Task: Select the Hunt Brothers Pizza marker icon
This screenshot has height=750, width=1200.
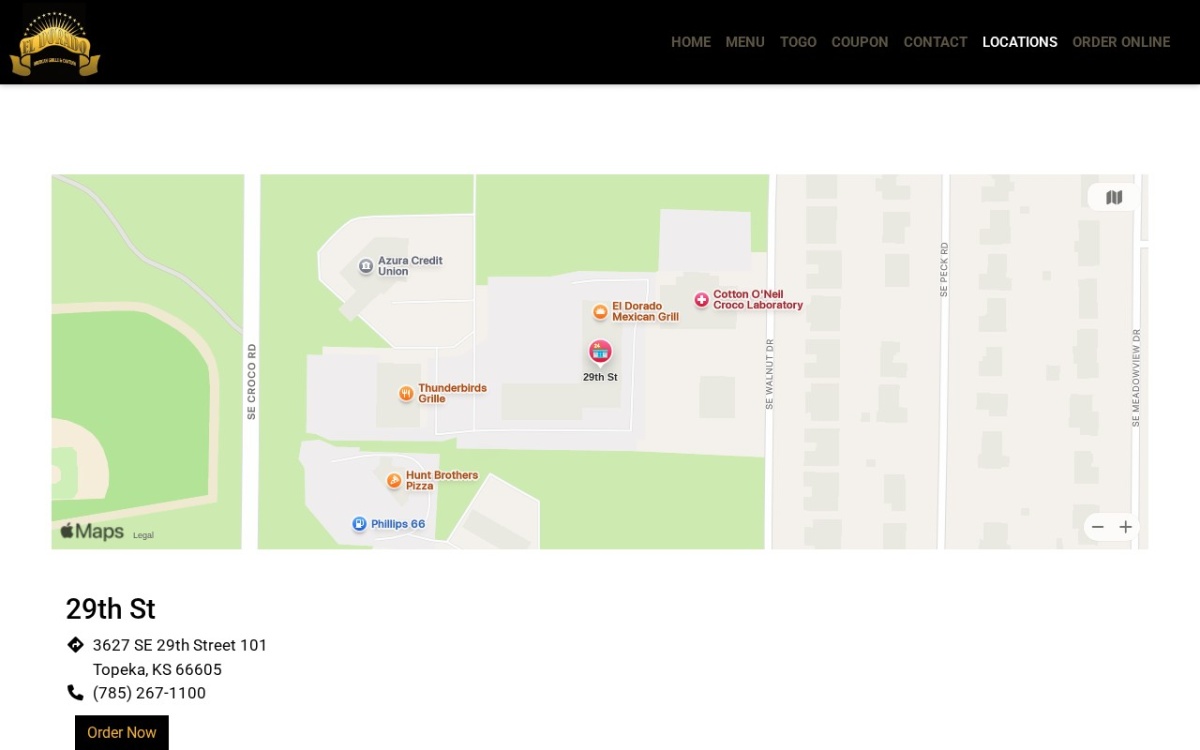Action: [x=394, y=481]
